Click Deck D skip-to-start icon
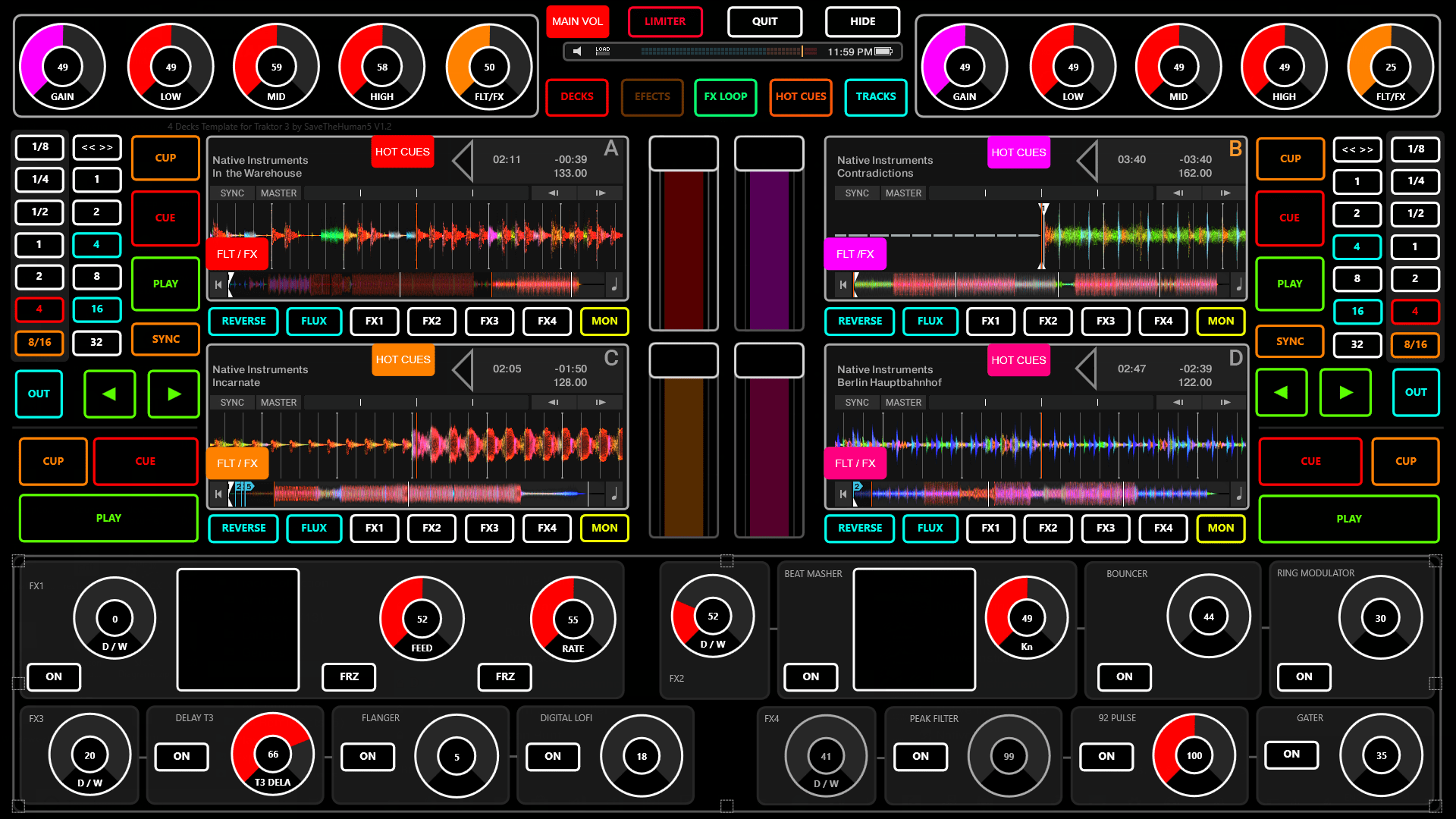 (843, 494)
